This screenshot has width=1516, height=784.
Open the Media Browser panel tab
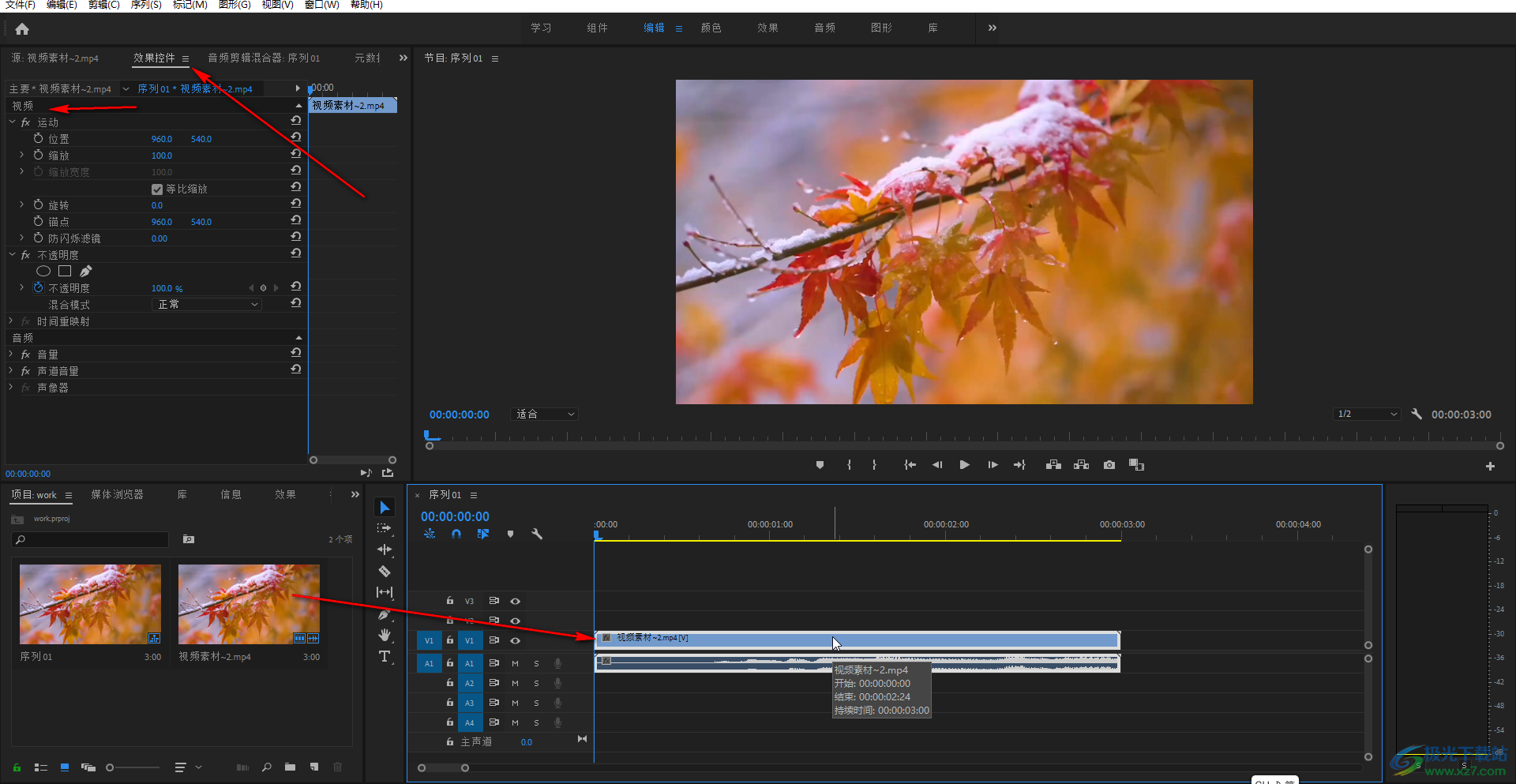click(117, 495)
